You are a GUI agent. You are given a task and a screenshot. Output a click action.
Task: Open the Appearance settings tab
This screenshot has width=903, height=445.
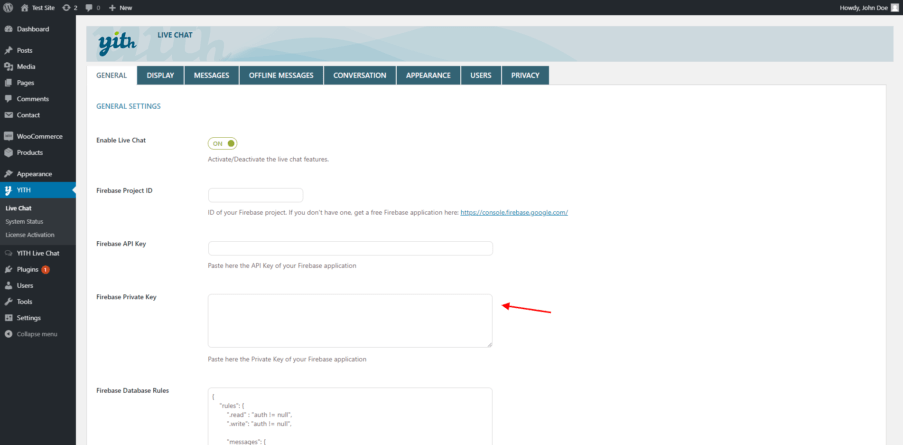click(x=428, y=75)
